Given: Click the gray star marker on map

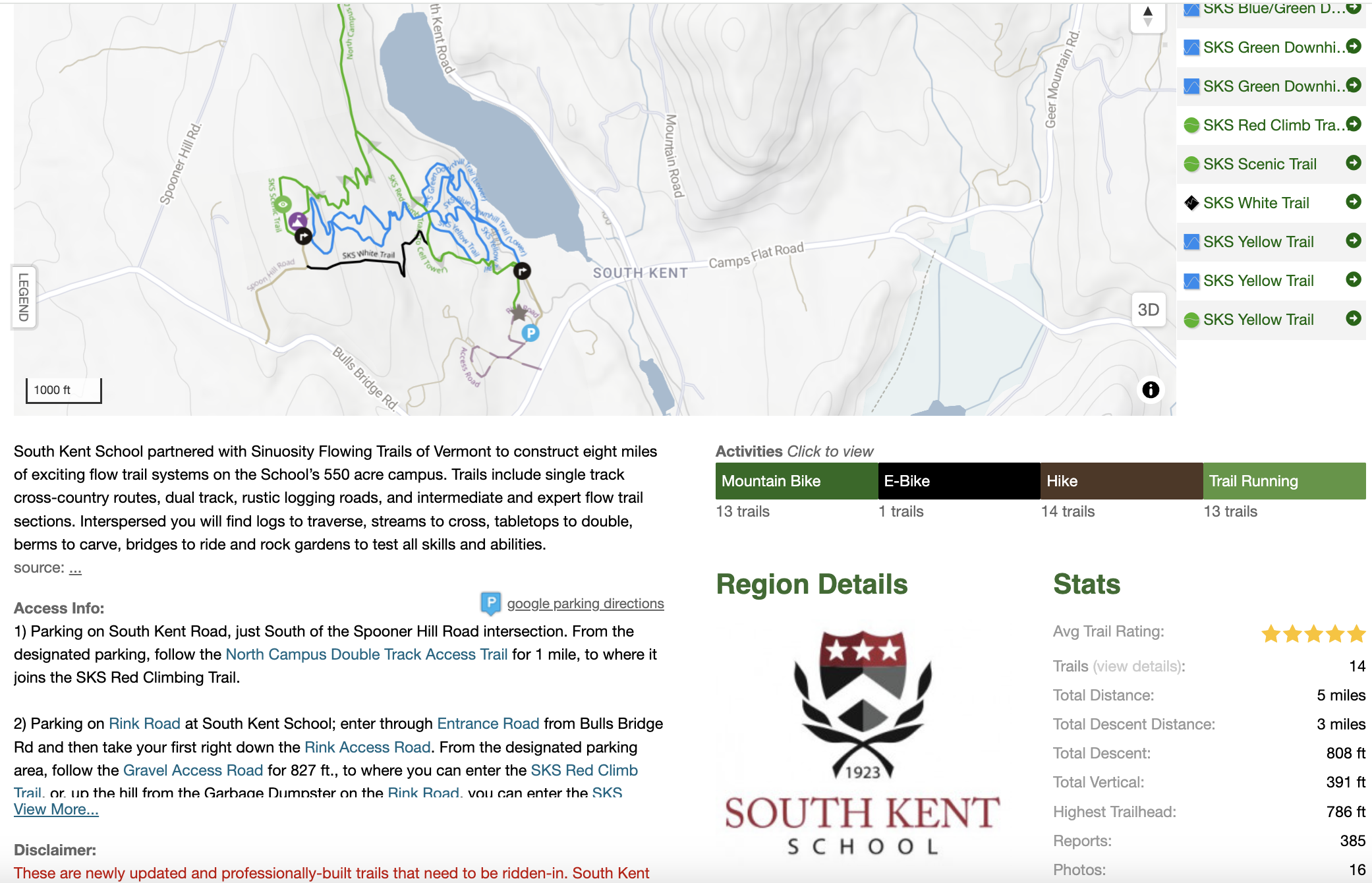Looking at the screenshot, I should (519, 312).
